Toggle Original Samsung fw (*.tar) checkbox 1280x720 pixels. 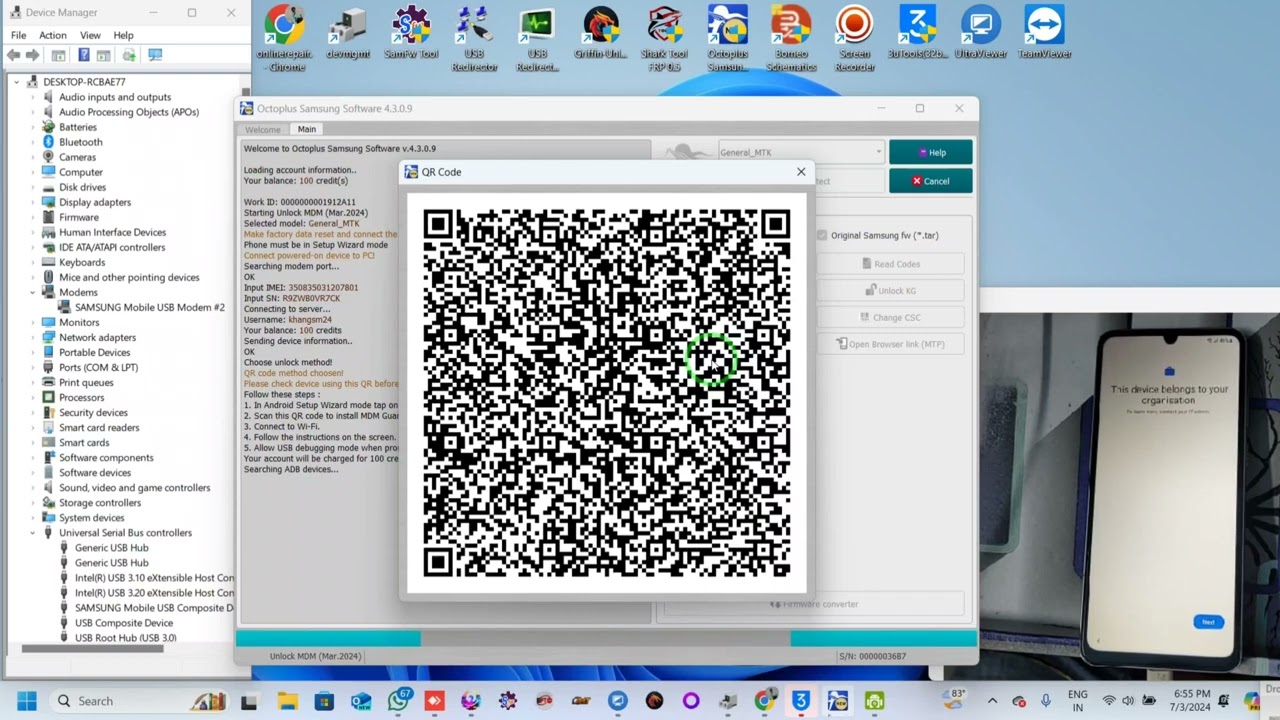pyautogui.click(x=822, y=236)
